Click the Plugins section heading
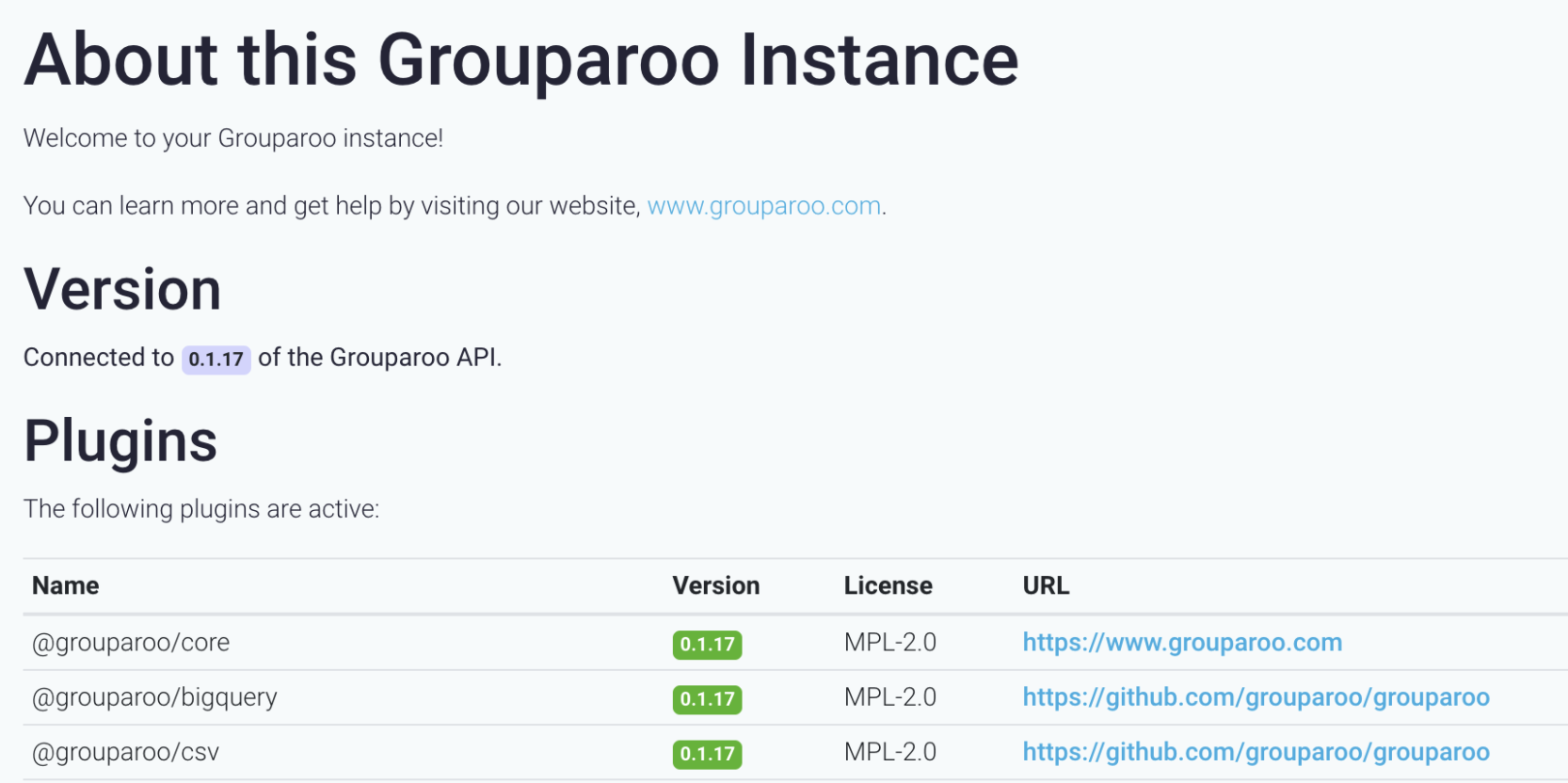 pos(120,441)
